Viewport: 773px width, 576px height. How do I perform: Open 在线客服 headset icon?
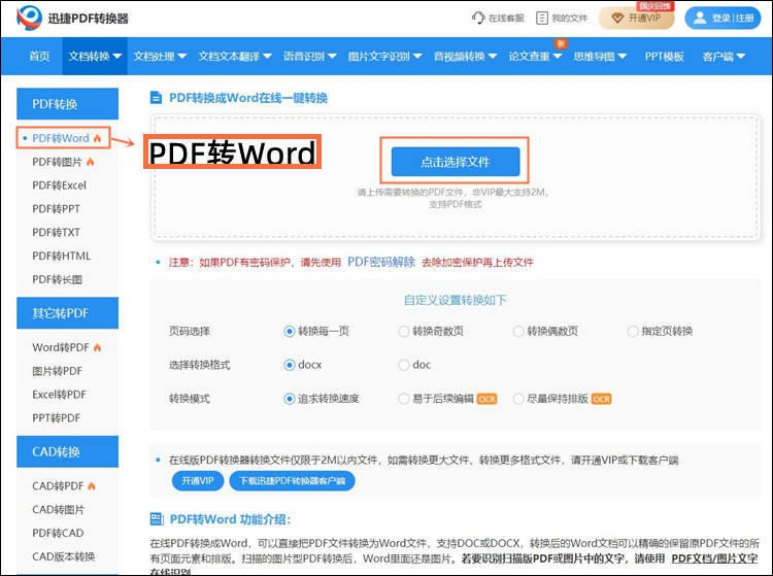tap(477, 18)
